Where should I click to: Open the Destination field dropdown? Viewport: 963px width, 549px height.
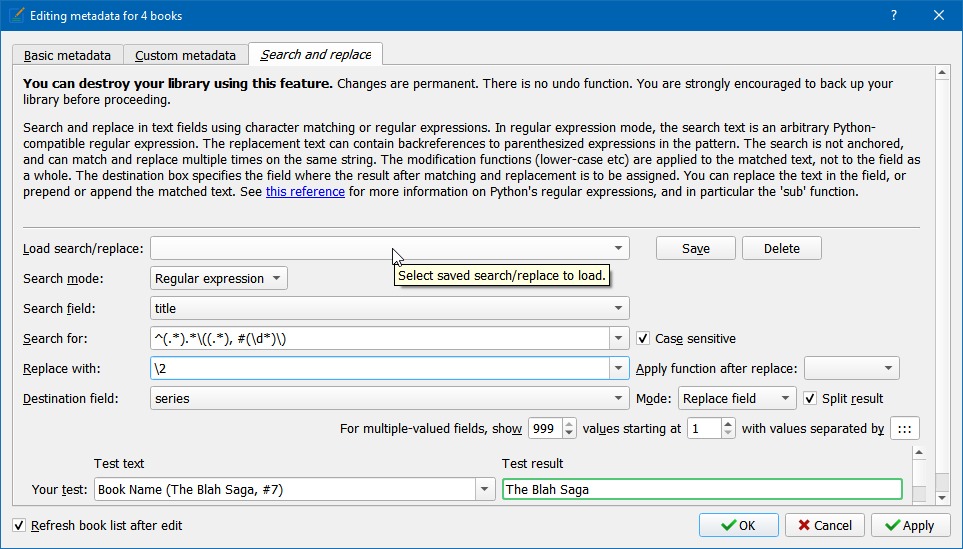[620, 398]
